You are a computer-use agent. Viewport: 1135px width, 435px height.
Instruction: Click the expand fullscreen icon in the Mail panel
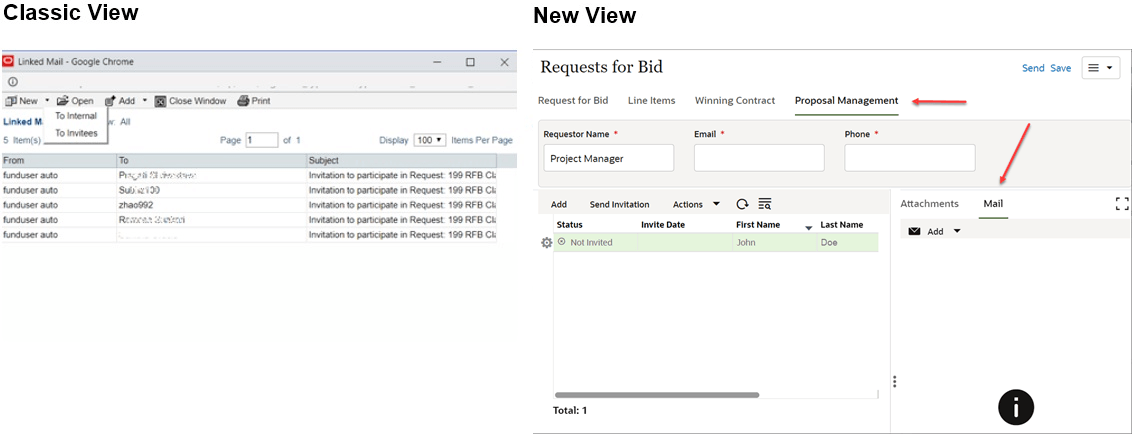(x=1122, y=204)
